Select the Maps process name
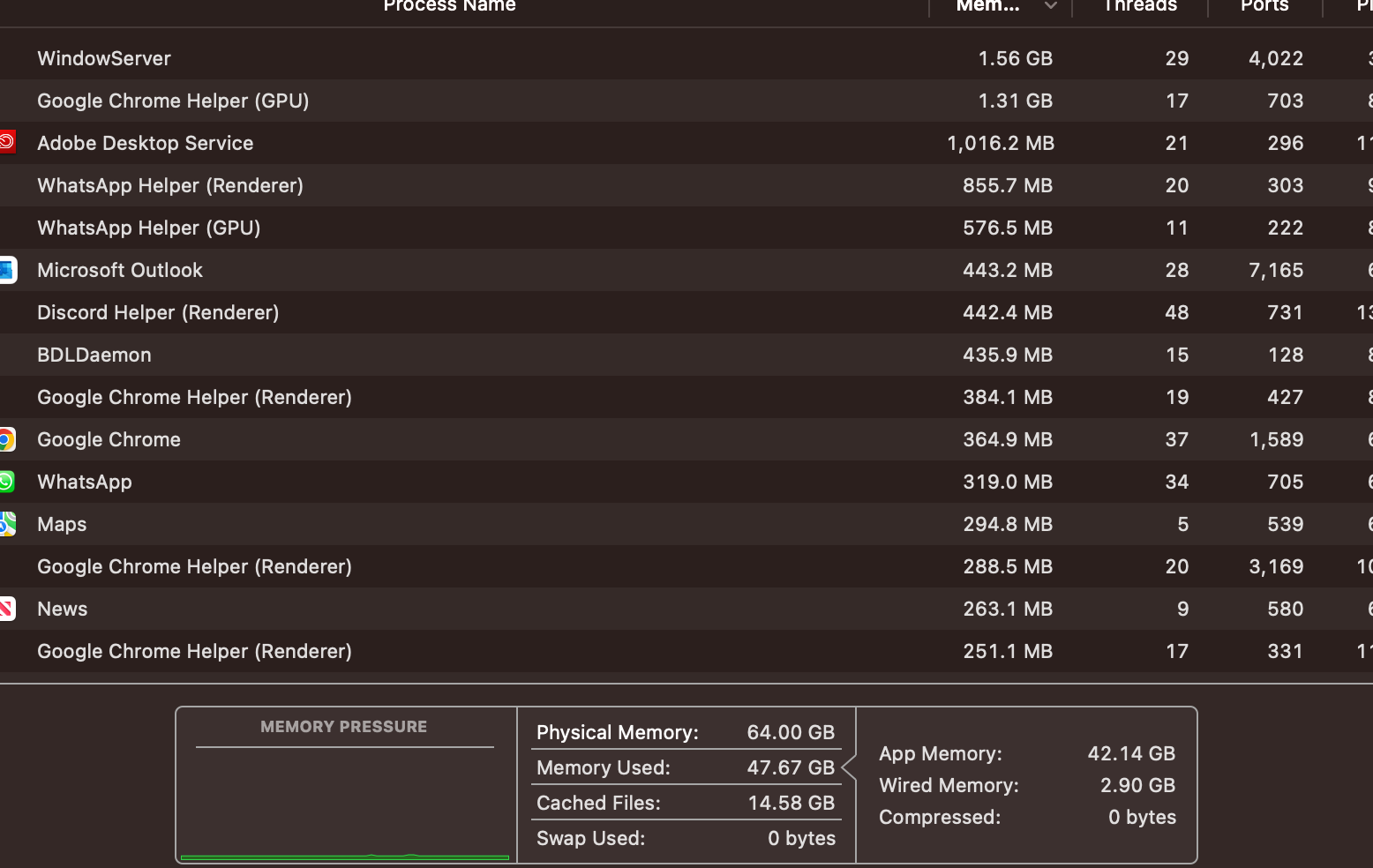This screenshot has width=1373, height=868. [x=62, y=524]
